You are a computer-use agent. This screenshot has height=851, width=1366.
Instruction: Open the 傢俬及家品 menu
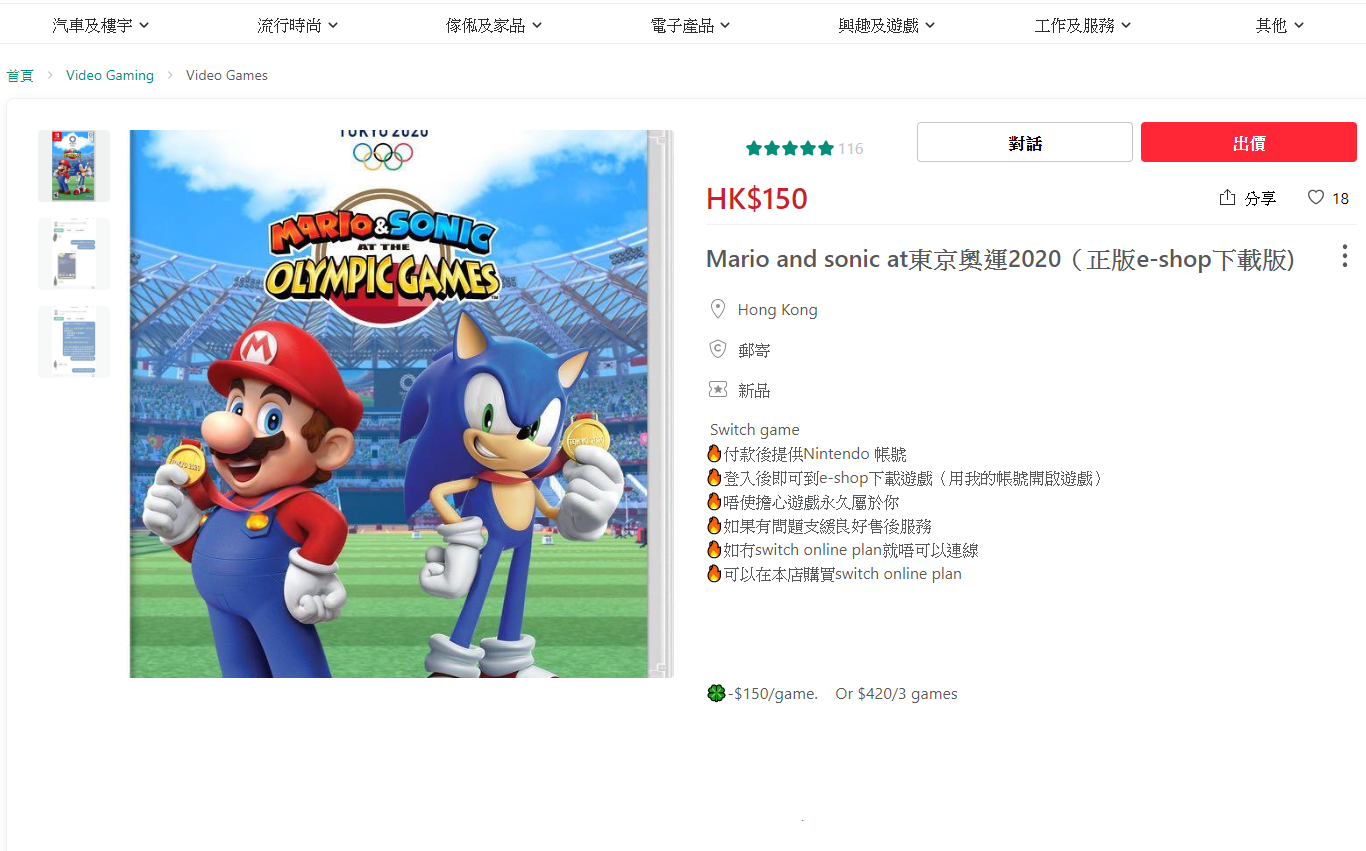tap(494, 25)
